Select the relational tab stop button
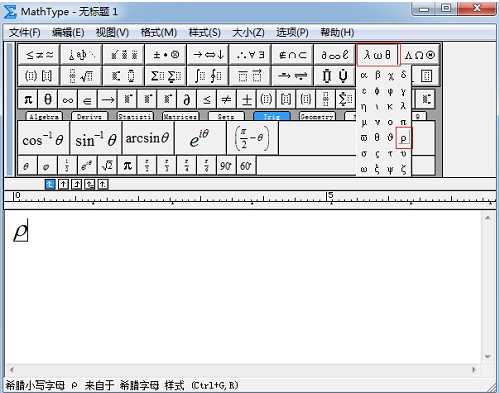Image resolution: width=499 pixels, height=393 pixels. [90, 184]
